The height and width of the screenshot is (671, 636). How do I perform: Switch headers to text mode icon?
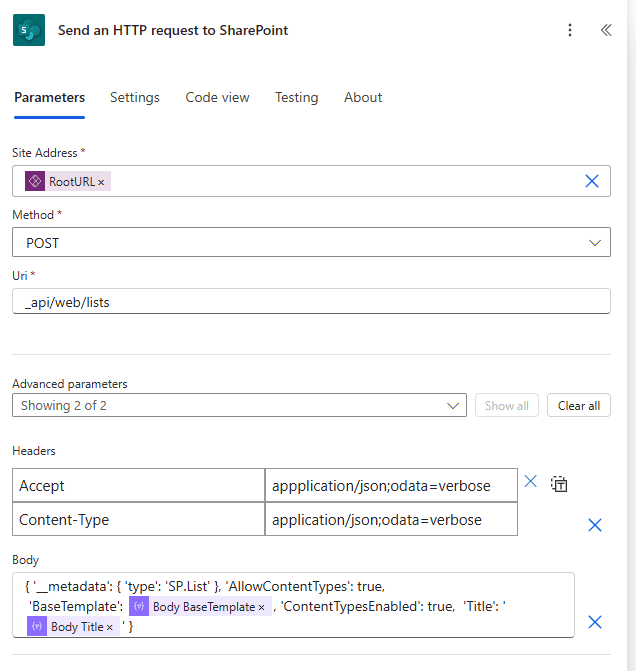point(560,485)
